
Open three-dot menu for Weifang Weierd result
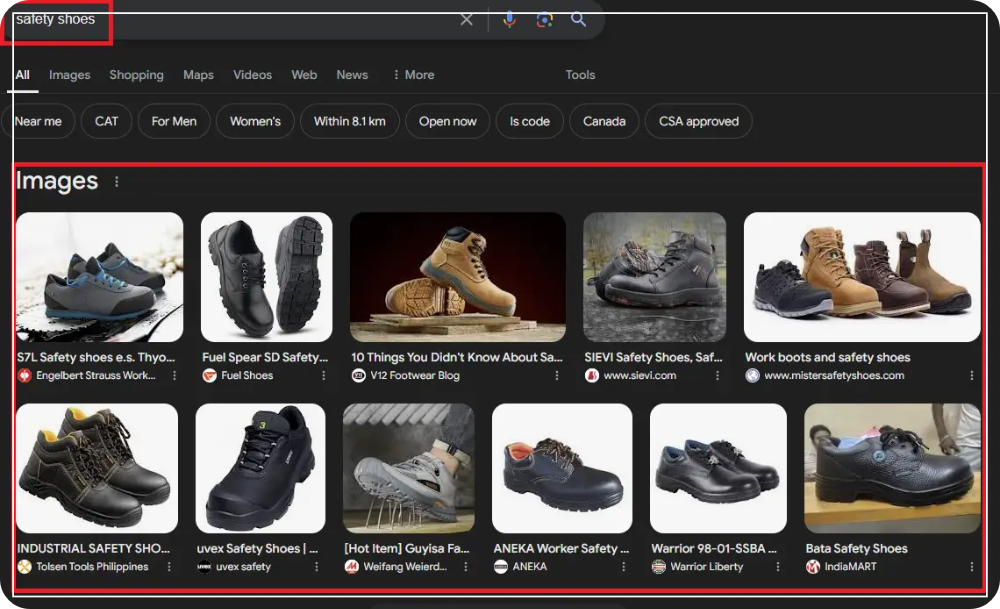pos(466,566)
